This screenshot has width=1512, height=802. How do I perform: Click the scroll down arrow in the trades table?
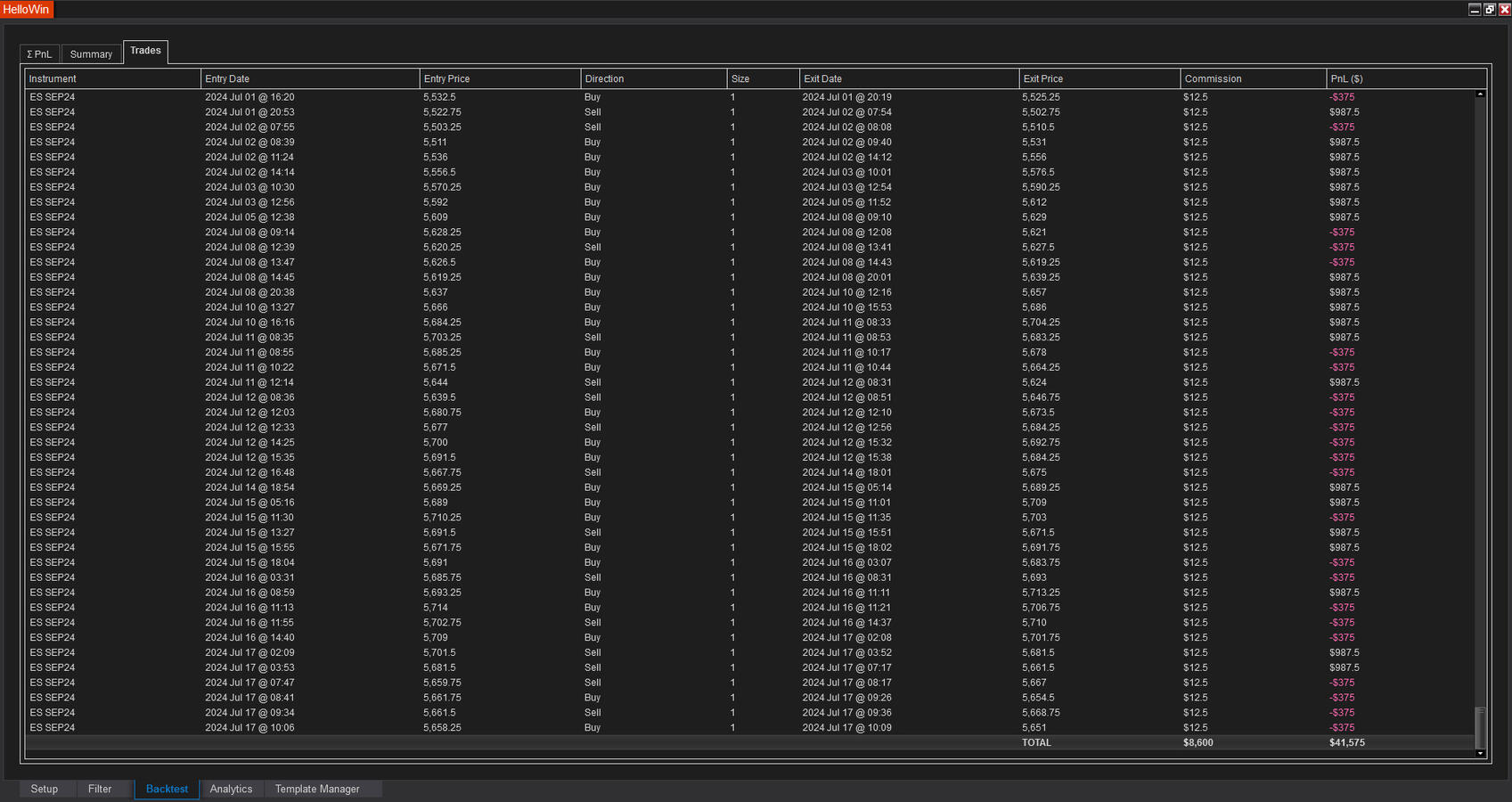(1480, 753)
